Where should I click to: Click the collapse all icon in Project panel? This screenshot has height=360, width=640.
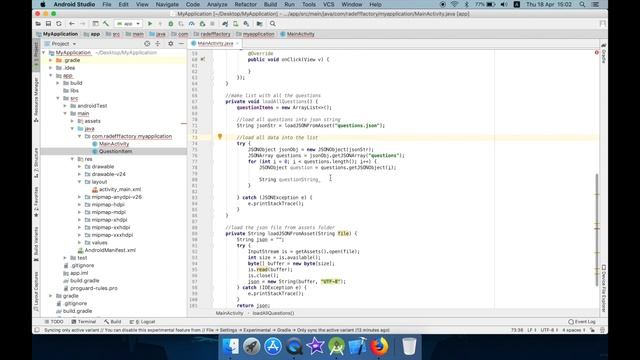[x=158, y=43]
